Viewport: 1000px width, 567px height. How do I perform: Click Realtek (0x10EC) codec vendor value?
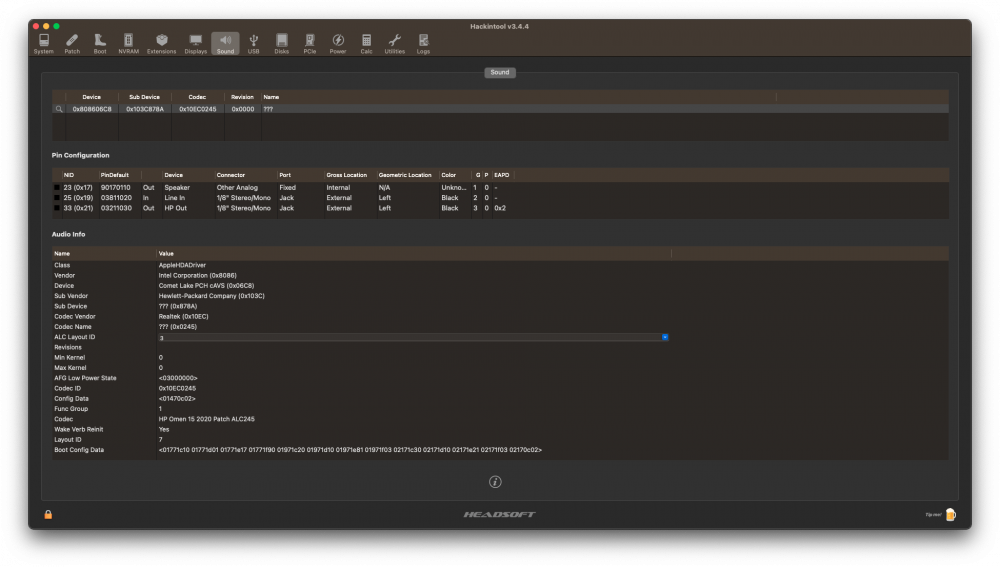pos(184,316)
